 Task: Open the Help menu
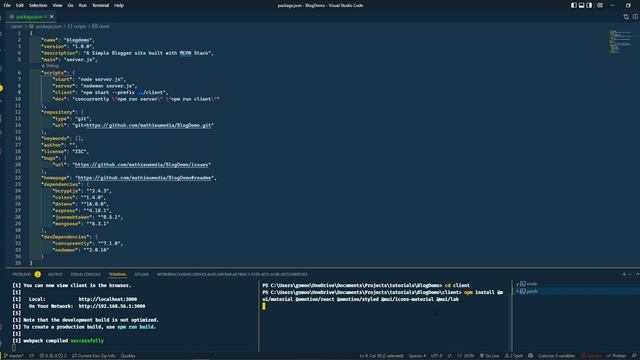pos(119,5)
